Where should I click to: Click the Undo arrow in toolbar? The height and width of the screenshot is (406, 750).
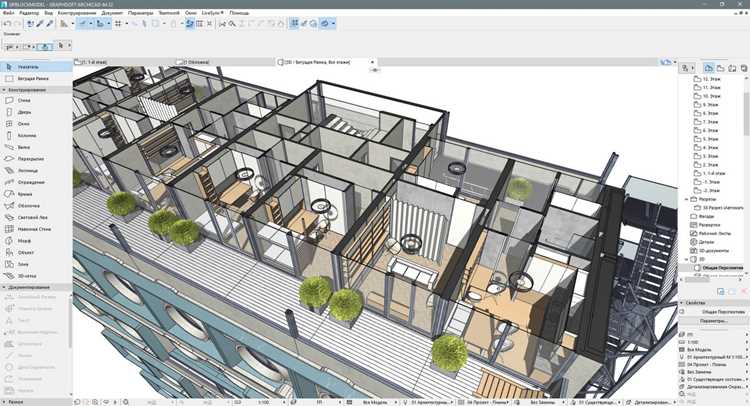pyautogui.click(x=7, y=23)
